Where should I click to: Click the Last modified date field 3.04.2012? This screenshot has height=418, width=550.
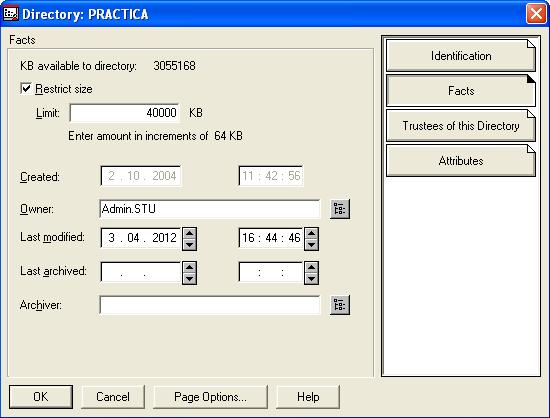tap(141, 238)
